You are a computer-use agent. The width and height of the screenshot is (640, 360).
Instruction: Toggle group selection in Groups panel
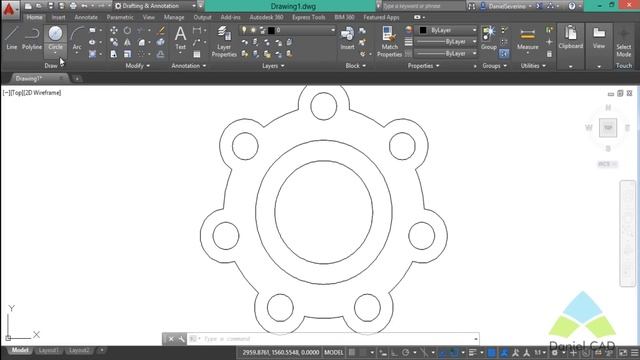pyautogui.click(x=504, y=53)
